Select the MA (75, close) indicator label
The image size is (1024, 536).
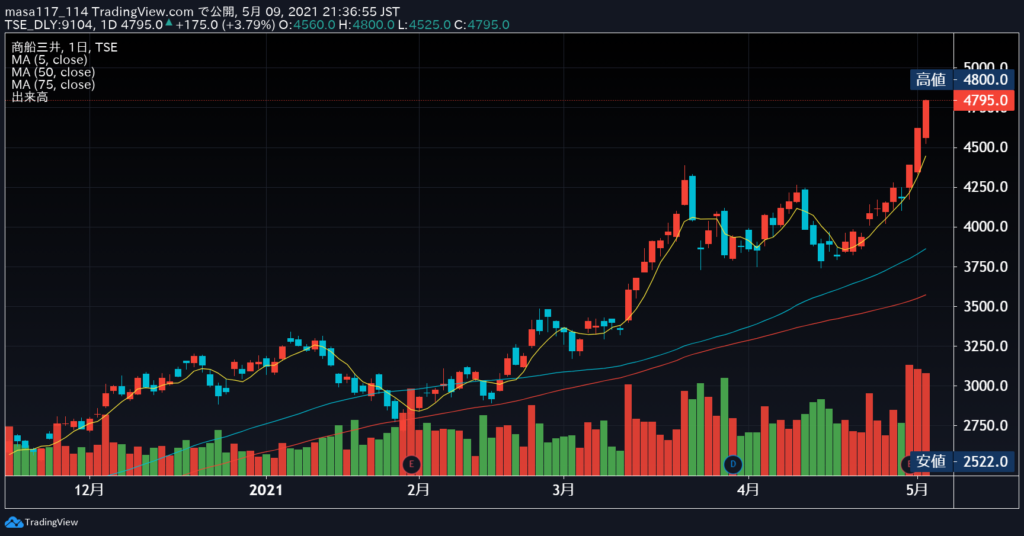pyautogui.click(x=53, y=84)
